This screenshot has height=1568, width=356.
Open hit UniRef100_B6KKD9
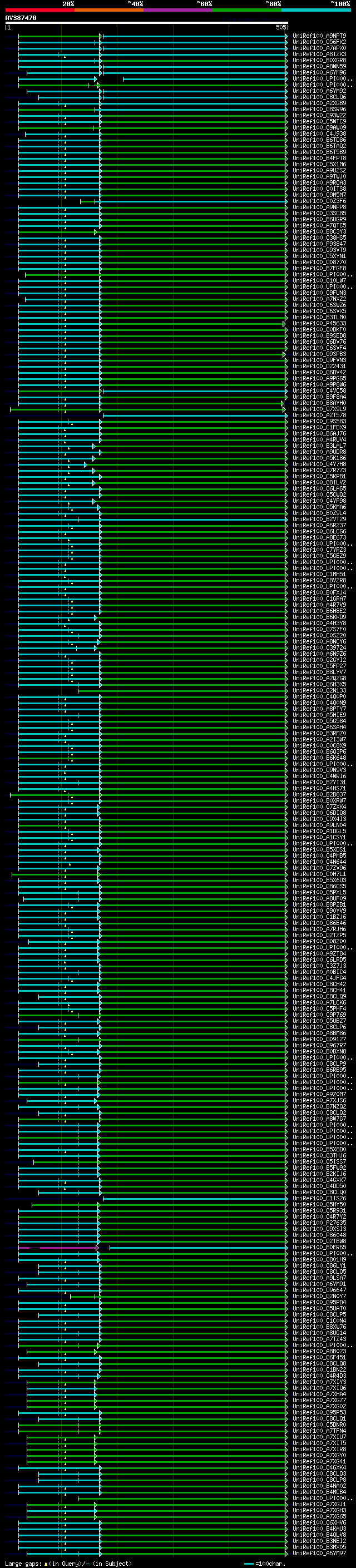[319, 617]
